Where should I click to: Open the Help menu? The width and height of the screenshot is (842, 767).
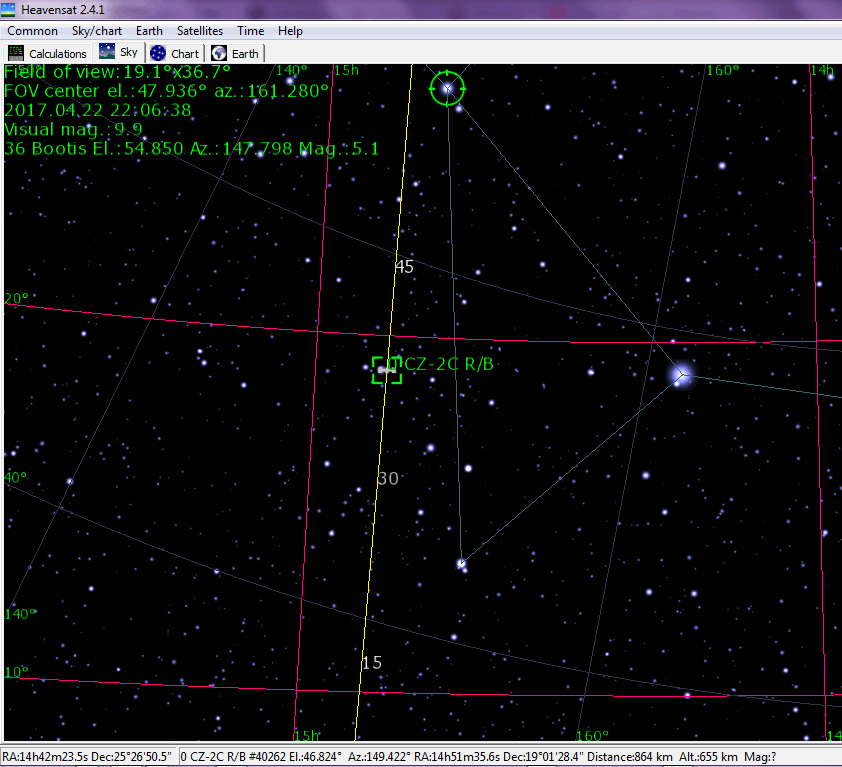(290, 31)
